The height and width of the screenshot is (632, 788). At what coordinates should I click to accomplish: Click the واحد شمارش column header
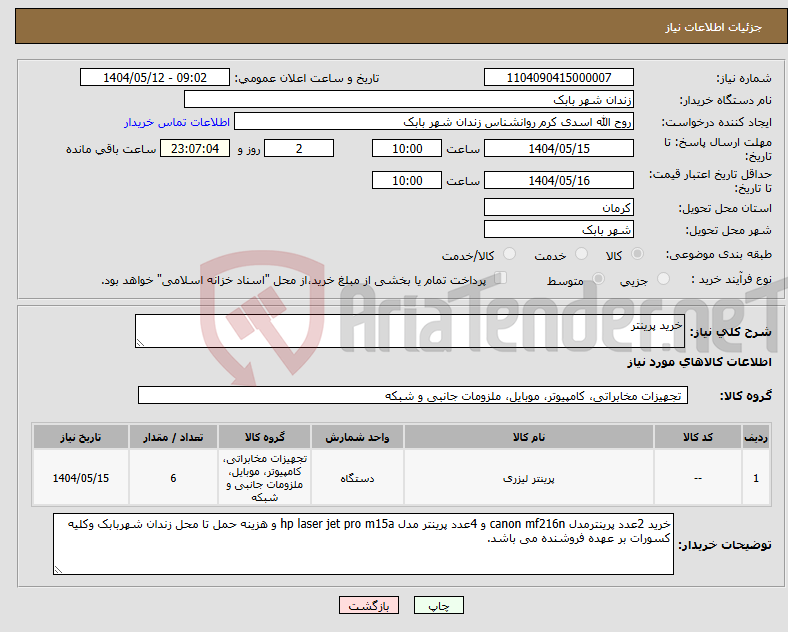coord(357,437)
